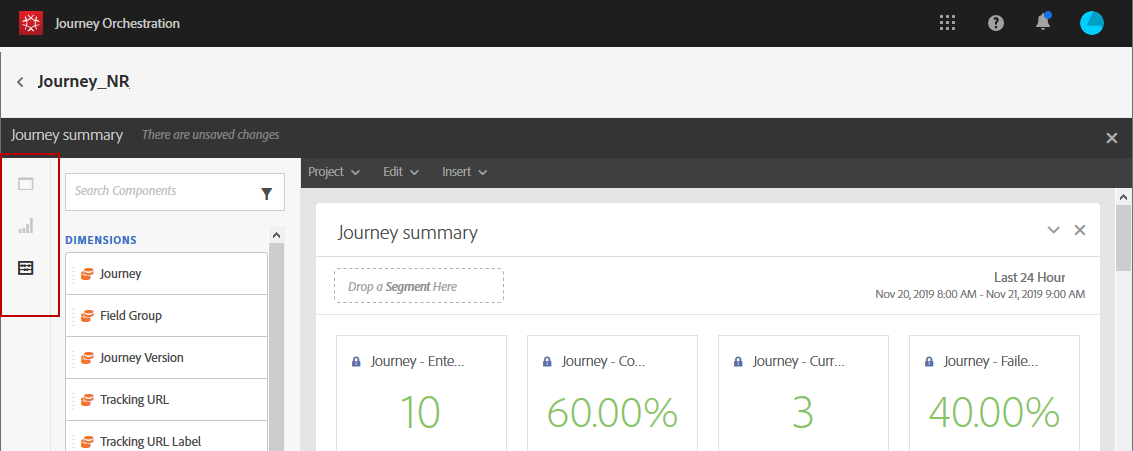Switch to the Visualizations sidebar icon
The height and width of the screenshot is (451, 1133).
pos(26,226)
